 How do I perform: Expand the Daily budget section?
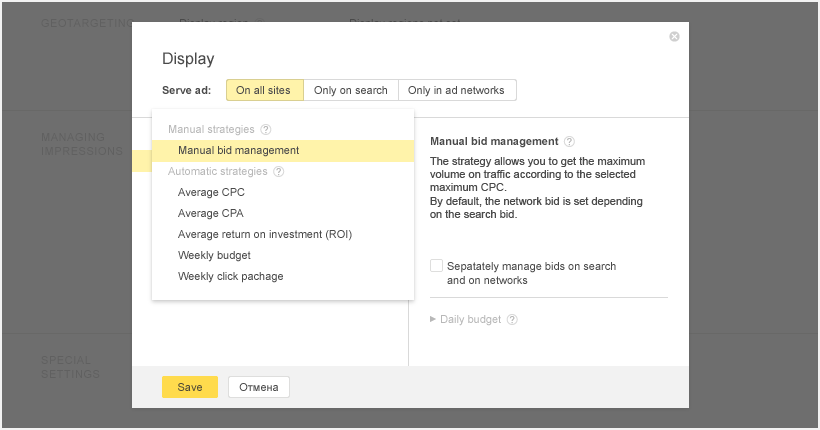(x=432, y=319)
